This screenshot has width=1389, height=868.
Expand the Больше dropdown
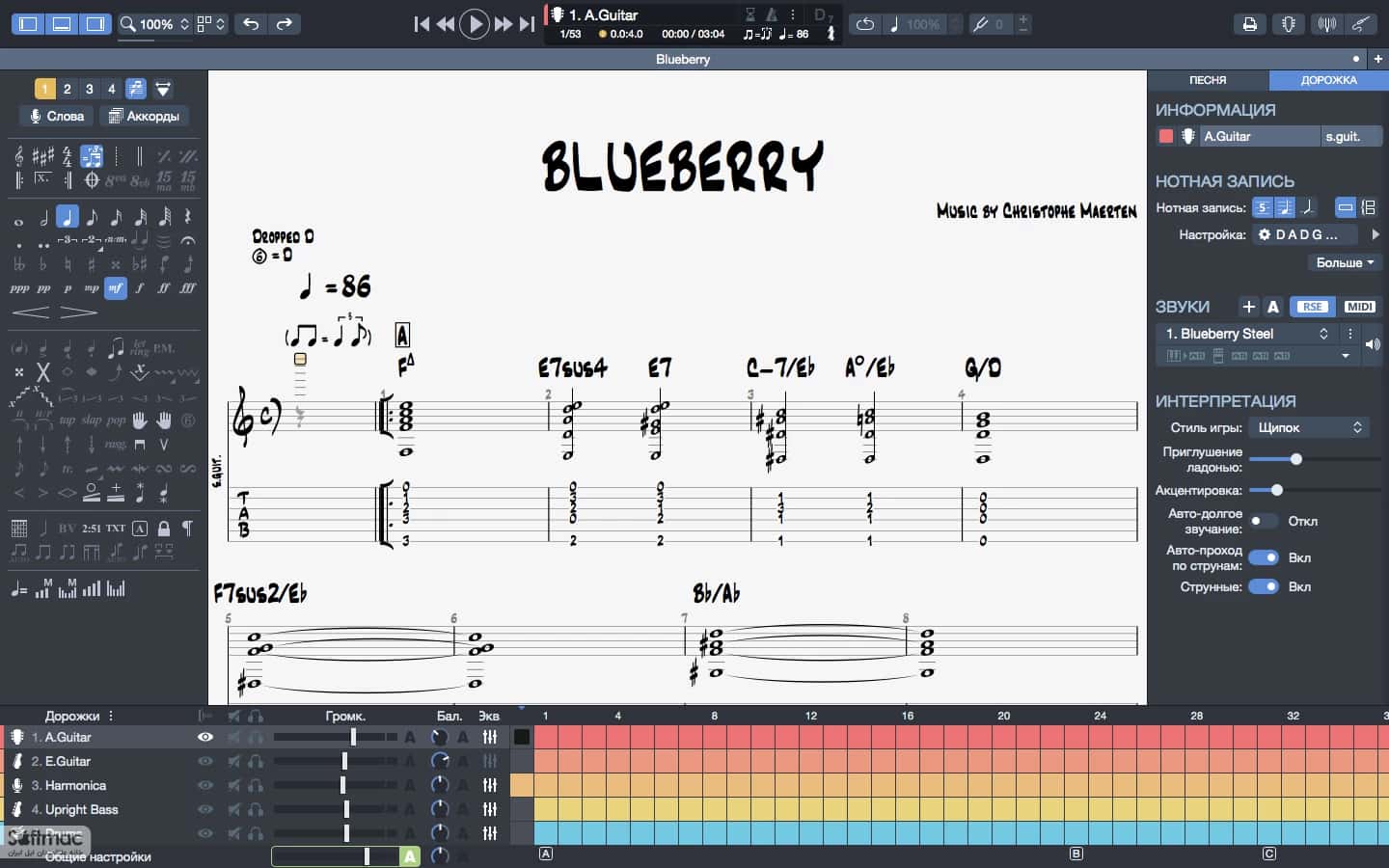(x=1345, y=262)
